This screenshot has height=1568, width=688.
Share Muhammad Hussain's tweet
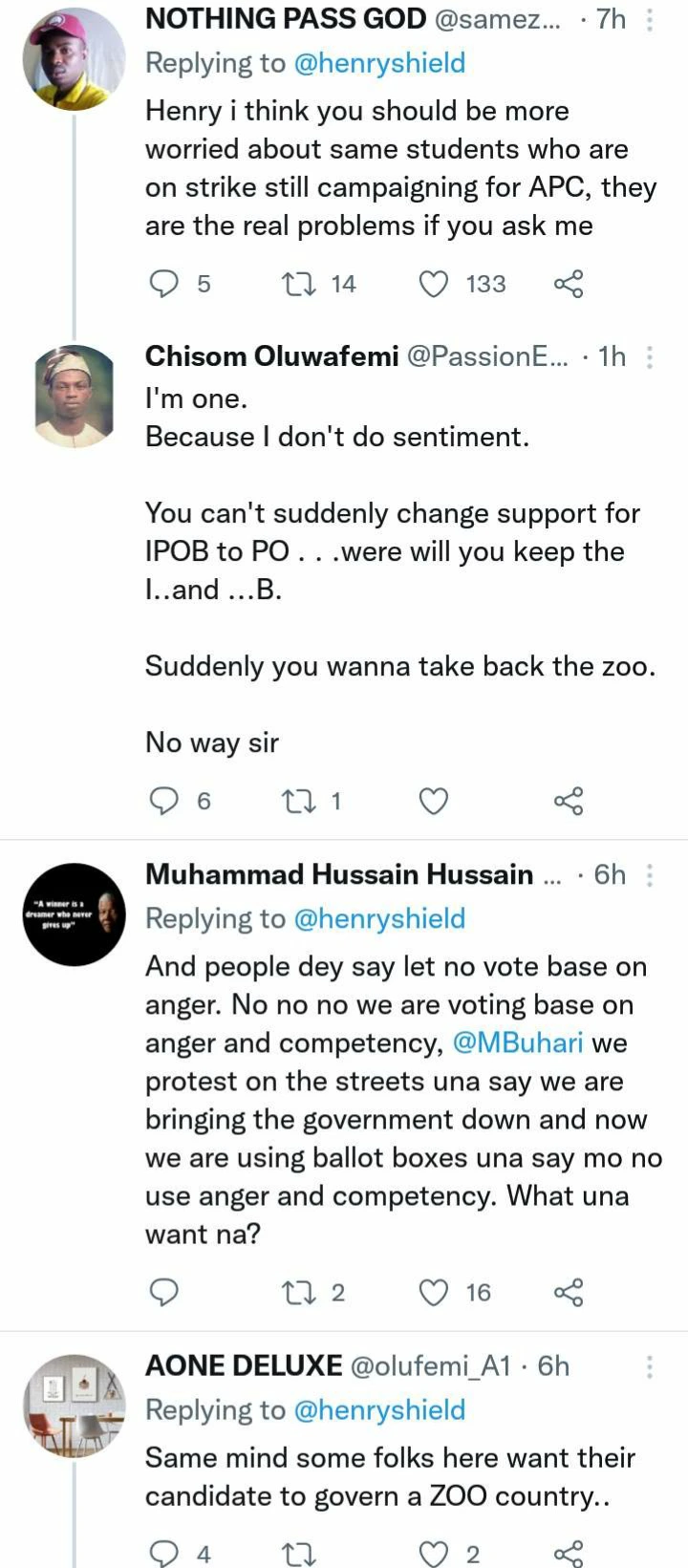[x=569, y=1293]
